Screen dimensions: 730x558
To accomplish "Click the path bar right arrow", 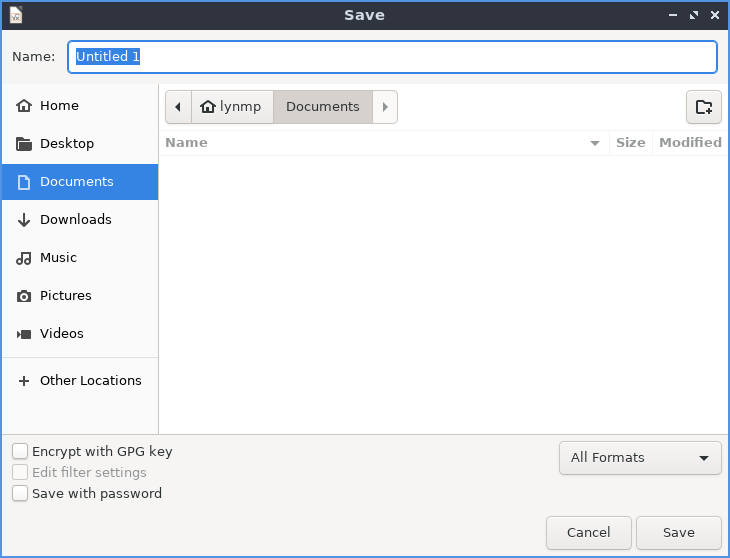I will click(385, 107).
